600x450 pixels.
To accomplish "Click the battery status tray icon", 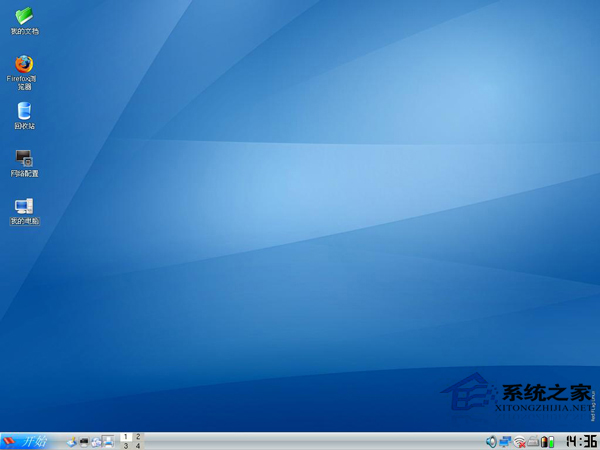I will click(546, 441).
